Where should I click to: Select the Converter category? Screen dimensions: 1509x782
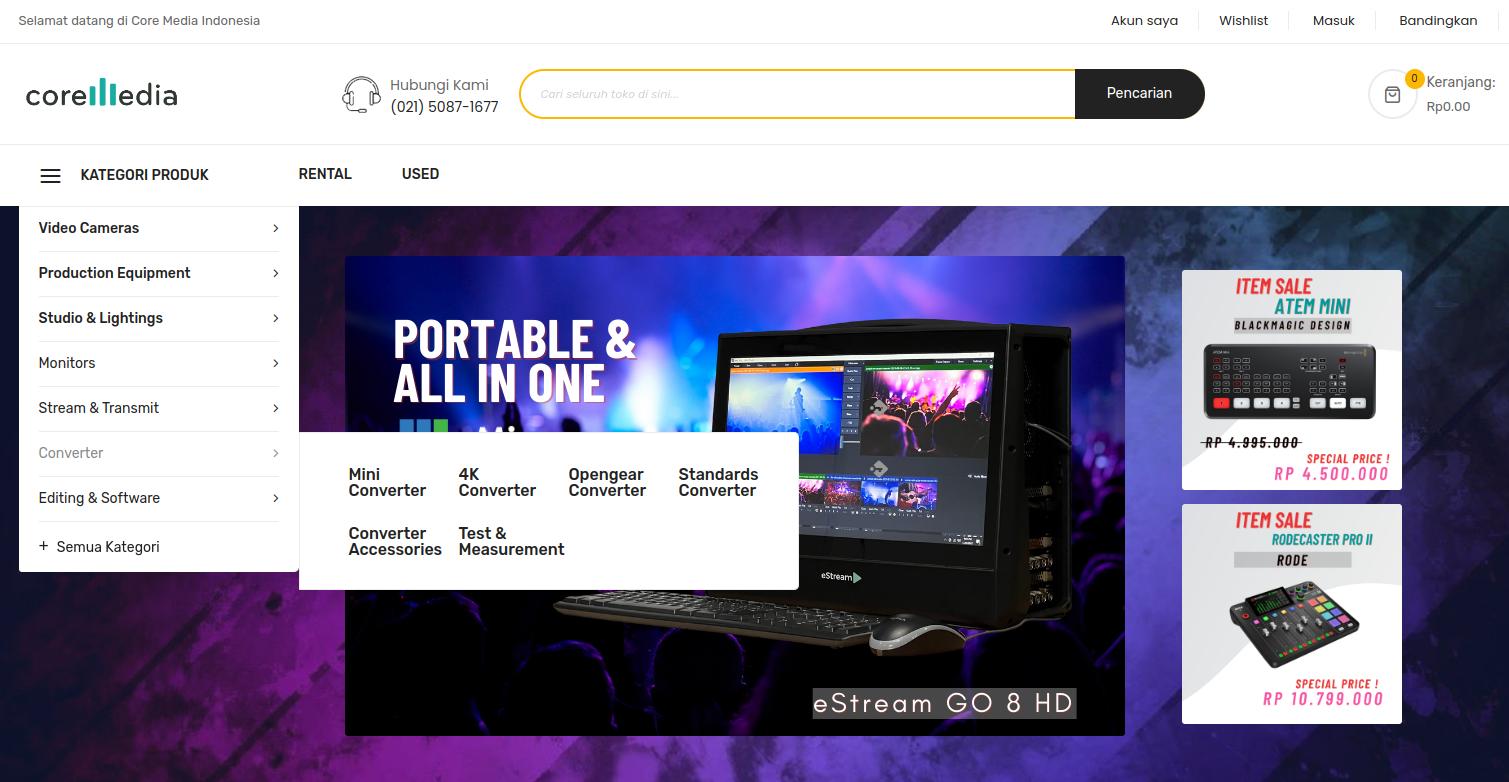coord(71,453)
